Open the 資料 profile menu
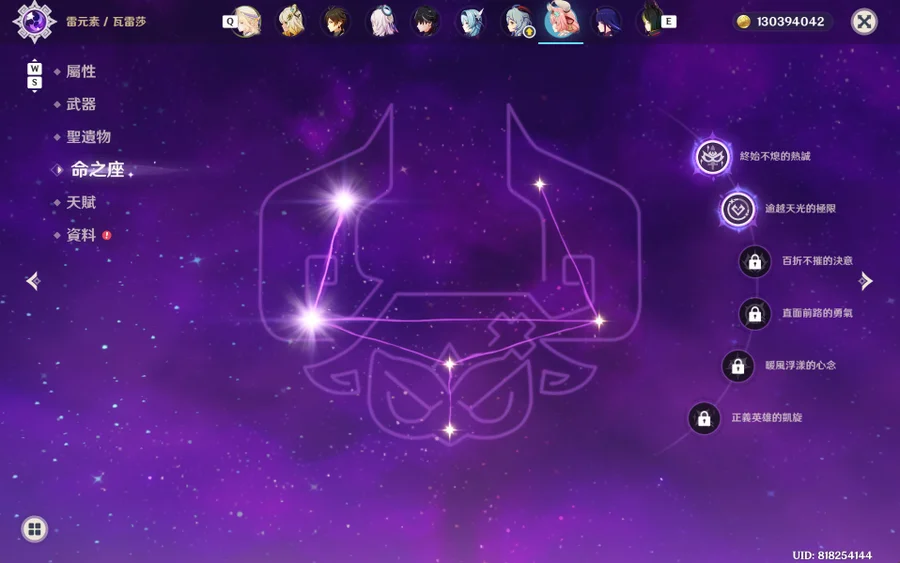This screenshot has height=563, width=900. click(81, 235)
